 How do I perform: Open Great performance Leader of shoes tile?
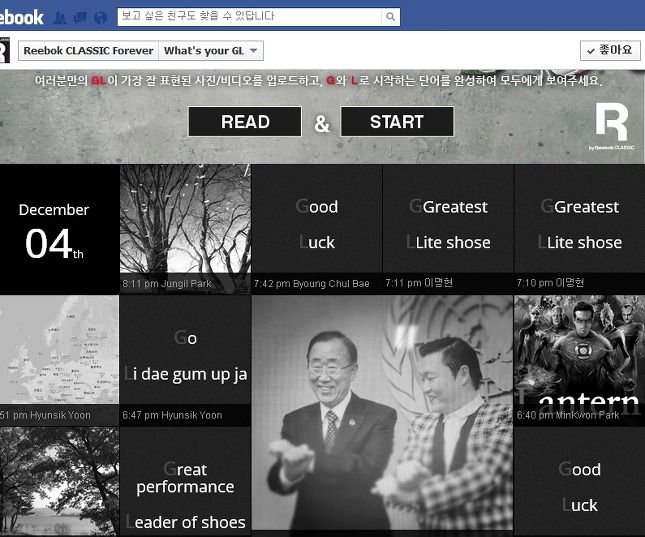185,481
